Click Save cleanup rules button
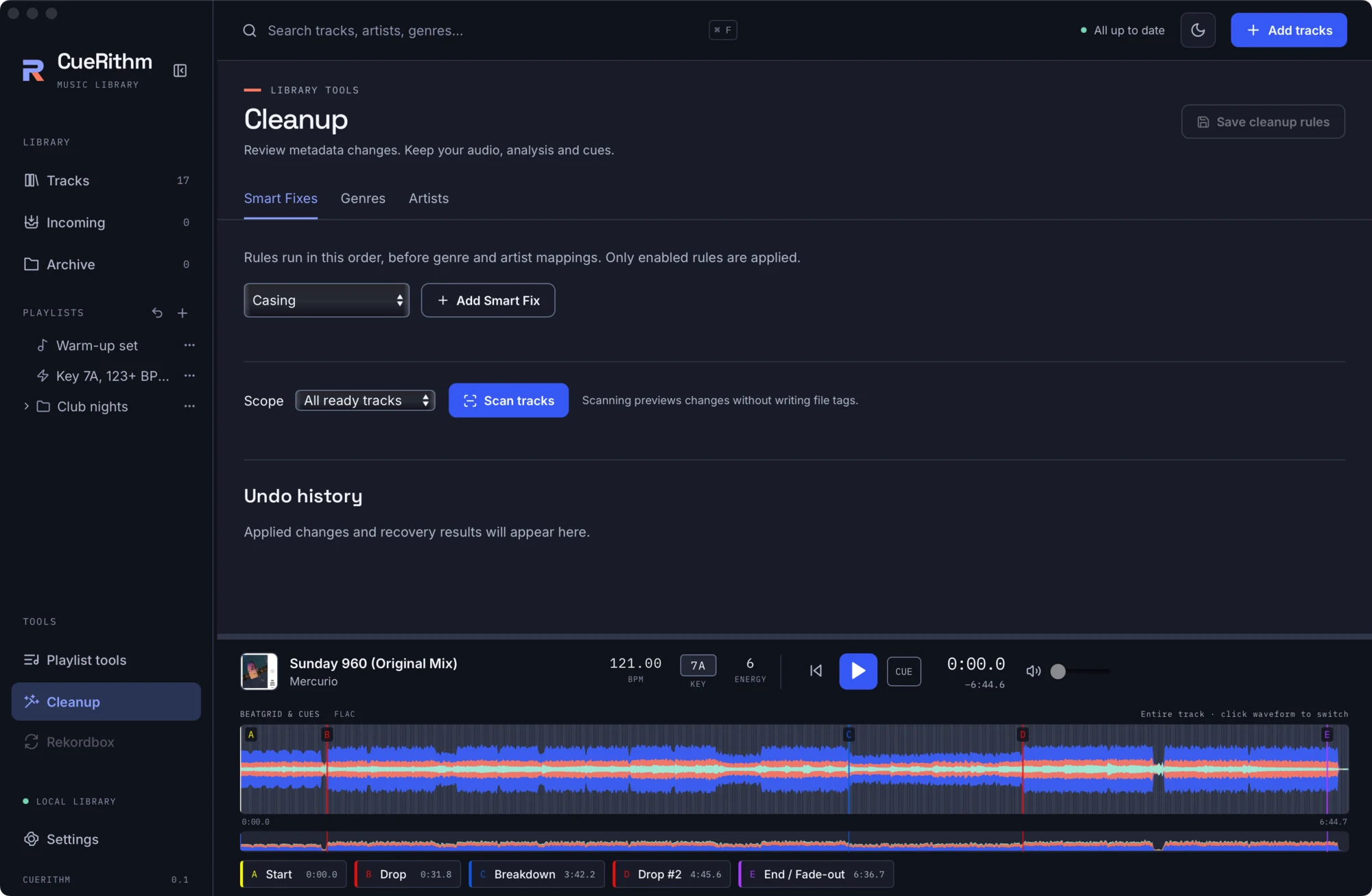This screenshot has height=896, width=1372. 1263,121
